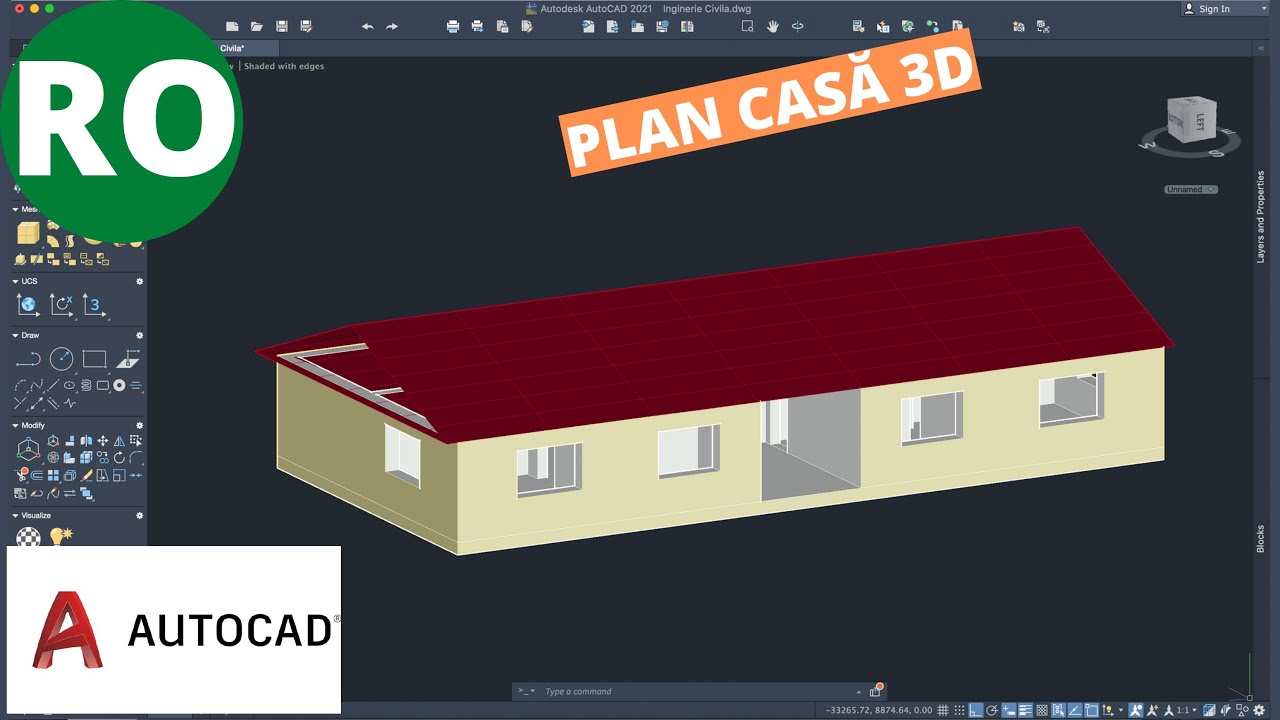Toggle Dynamic Input in status bar
The image size is (1280, 720).
tap(1008, 710)
